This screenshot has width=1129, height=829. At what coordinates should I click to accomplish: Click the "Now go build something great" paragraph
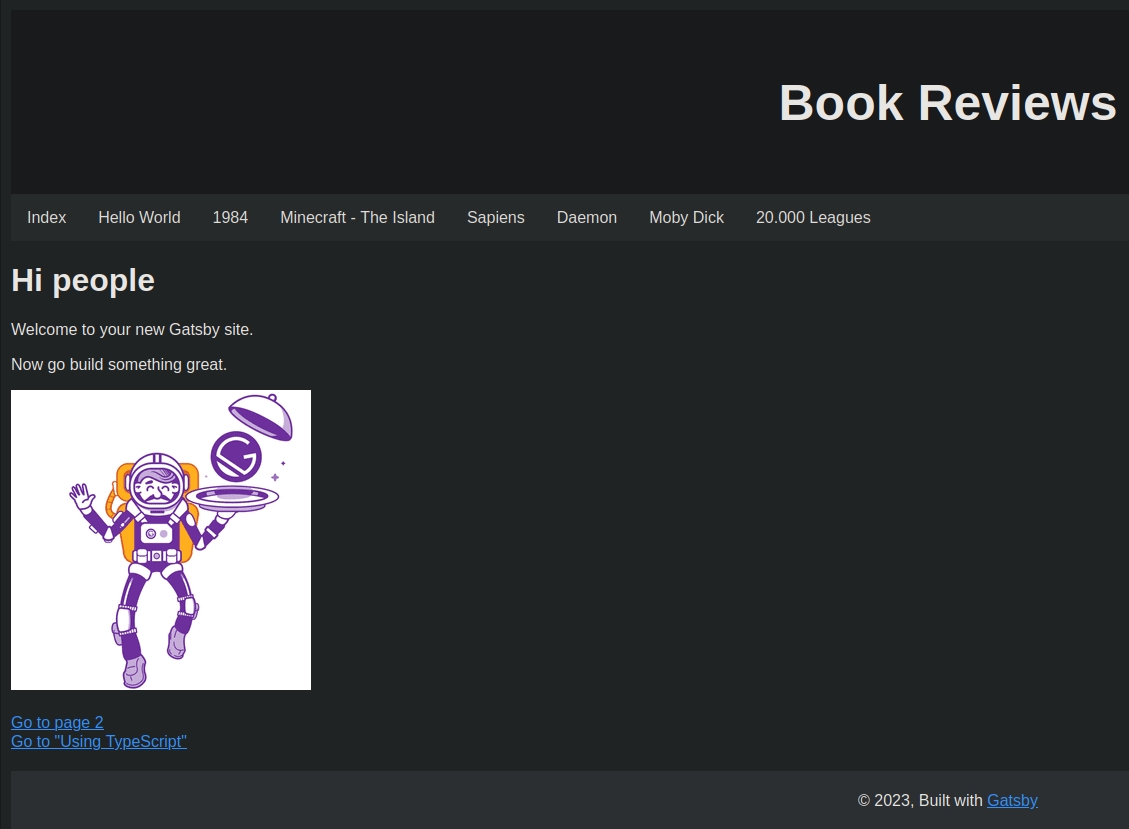pos(119,364)
